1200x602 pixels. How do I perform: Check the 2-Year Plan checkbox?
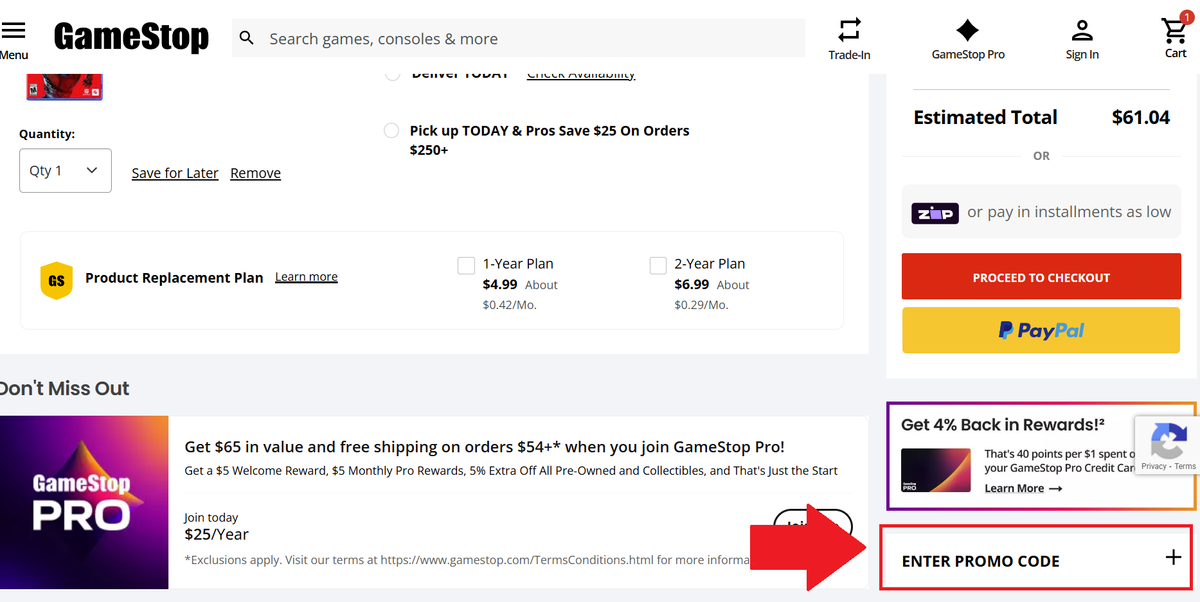coord(658,264)
